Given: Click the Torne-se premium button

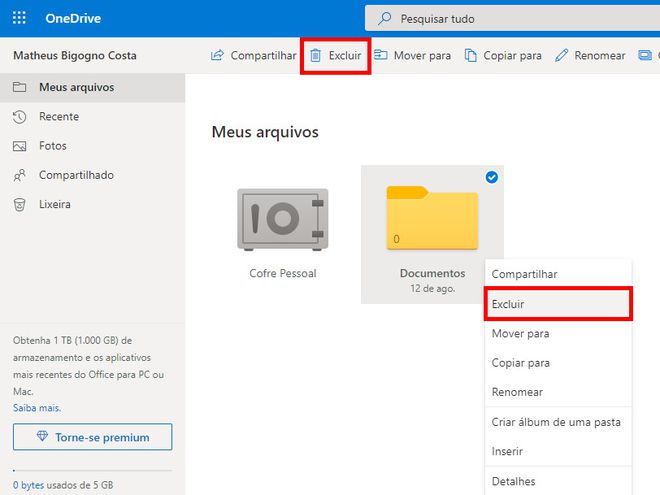Looking at the screenshot, I should (x=93, y=437).
